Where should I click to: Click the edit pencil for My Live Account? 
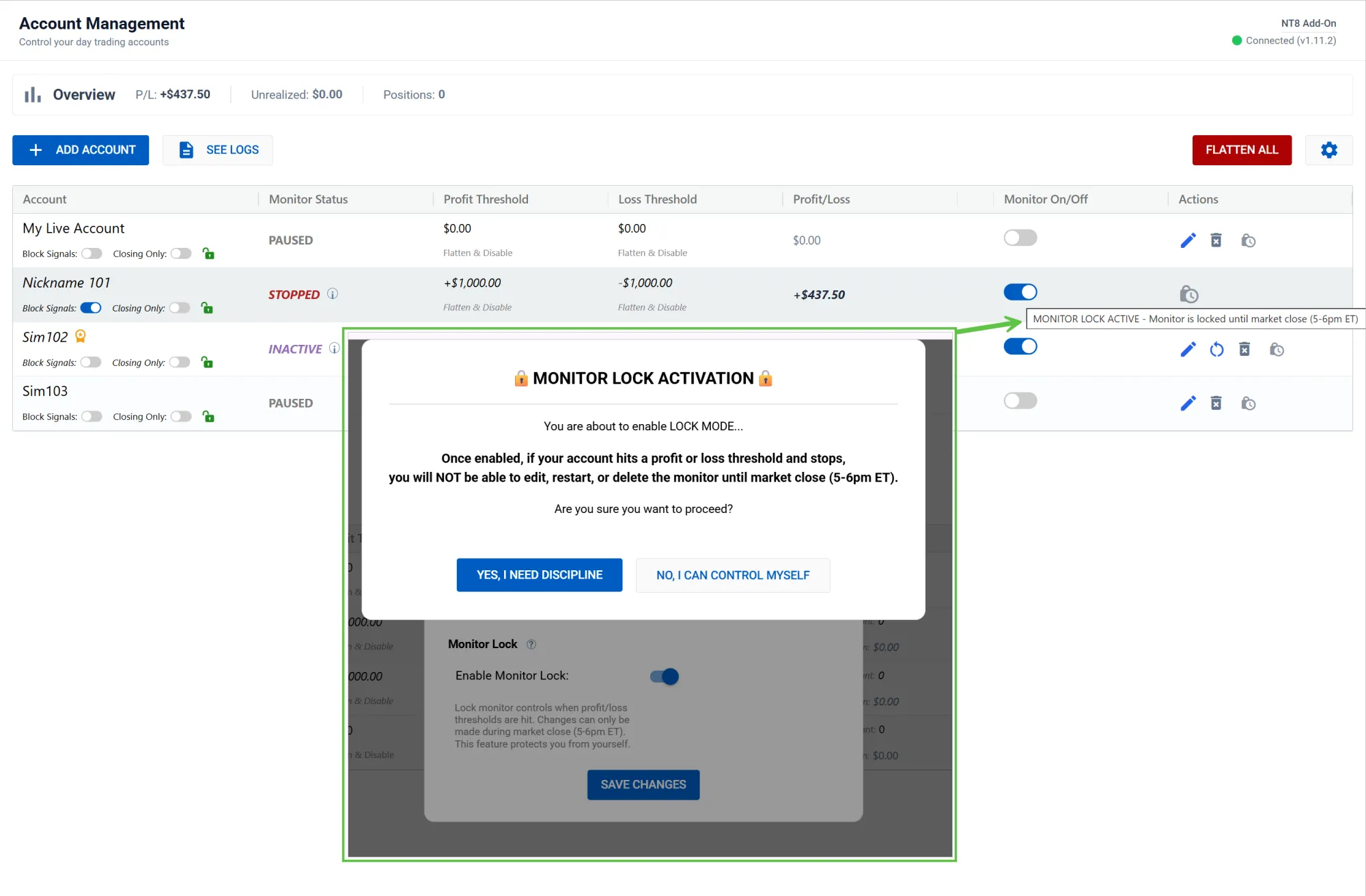[1188, 240]
